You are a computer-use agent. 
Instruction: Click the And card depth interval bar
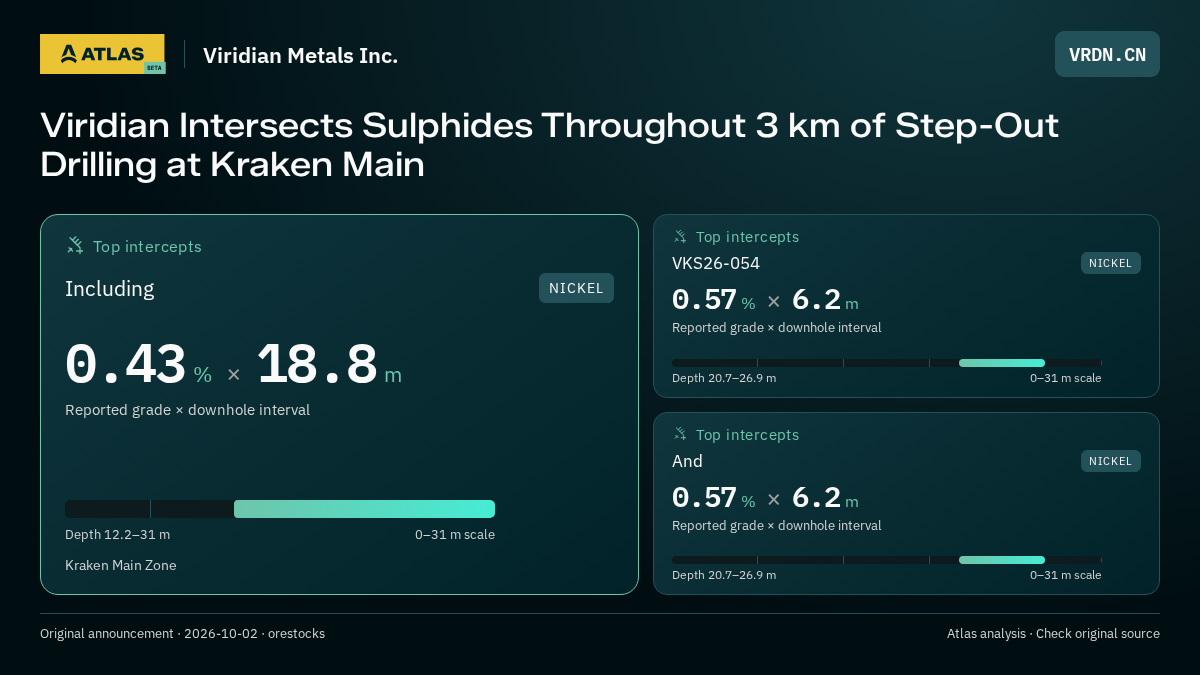click(886, 560)
